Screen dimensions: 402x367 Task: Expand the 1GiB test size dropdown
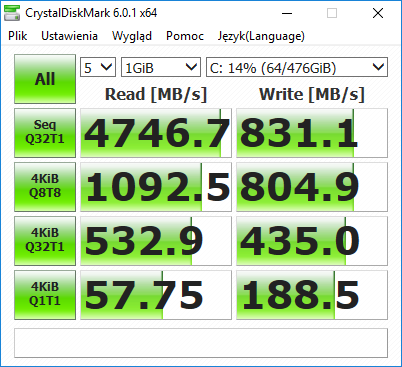161,67
